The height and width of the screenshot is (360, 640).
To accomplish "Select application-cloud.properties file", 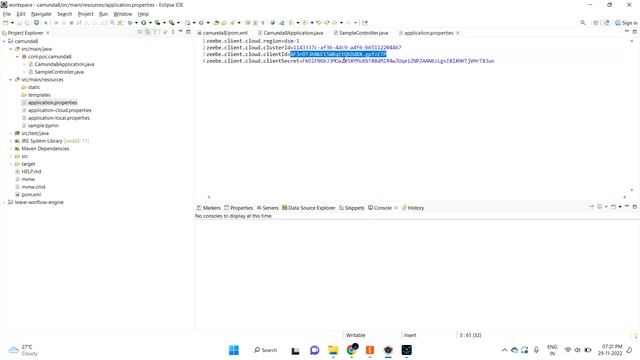I will pyautogui.click(x=60, y=110).
